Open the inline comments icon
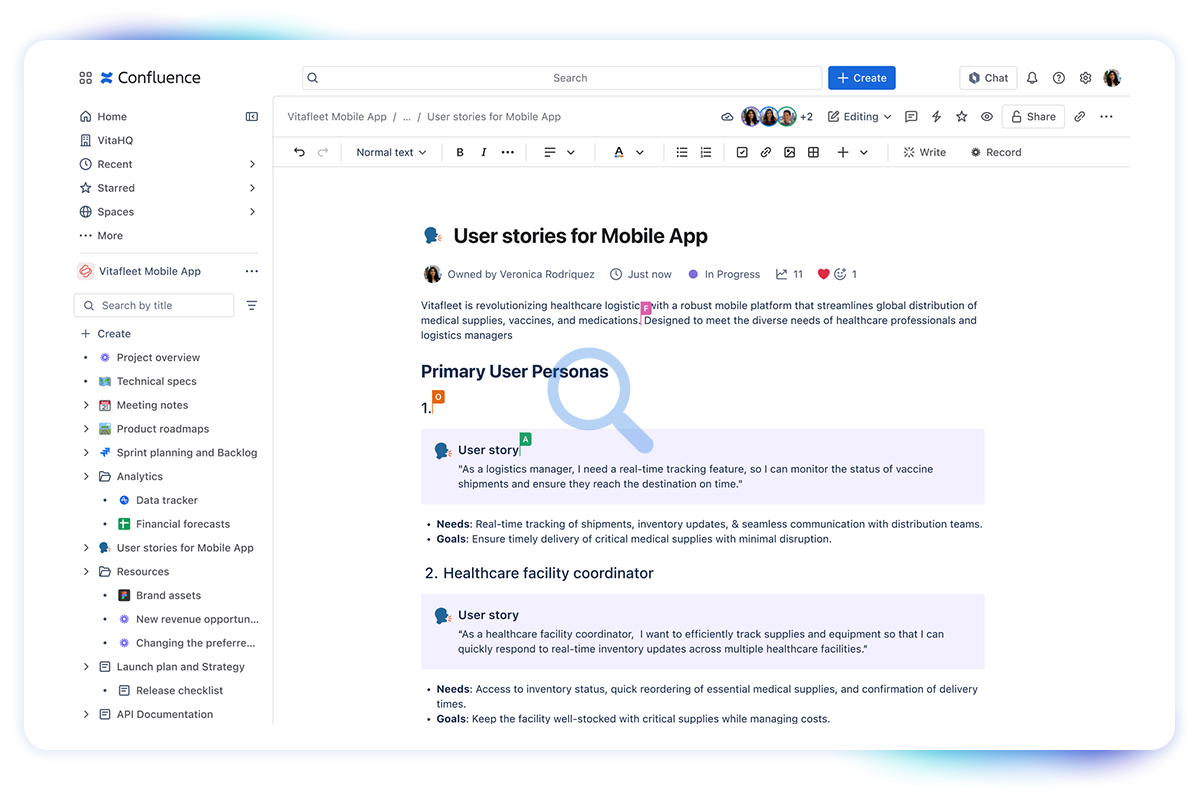 pos(911,117)
